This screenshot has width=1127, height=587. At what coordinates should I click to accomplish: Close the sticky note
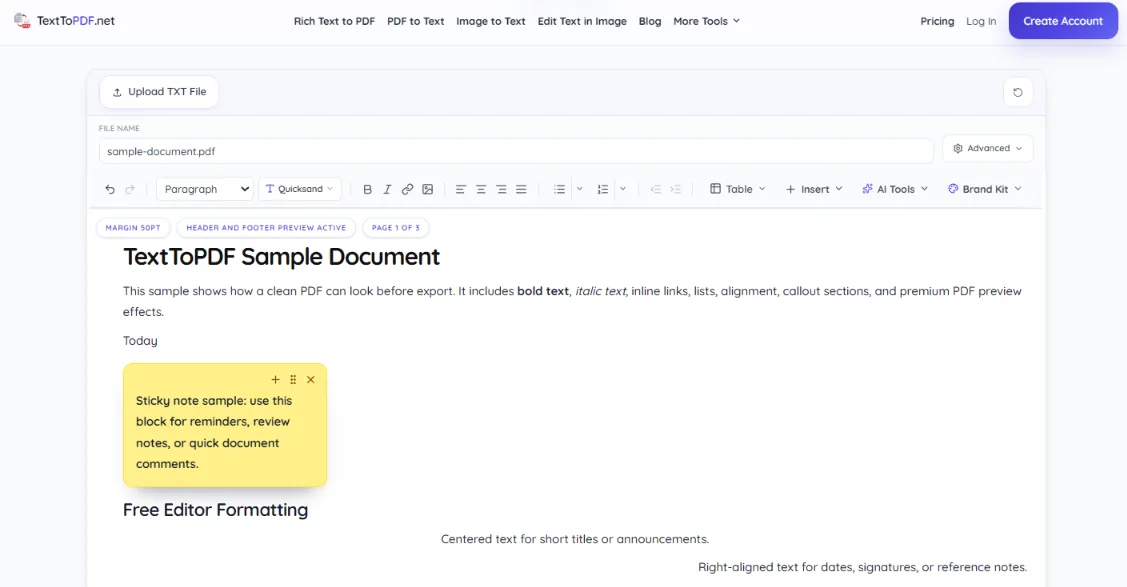coord(310,379)
